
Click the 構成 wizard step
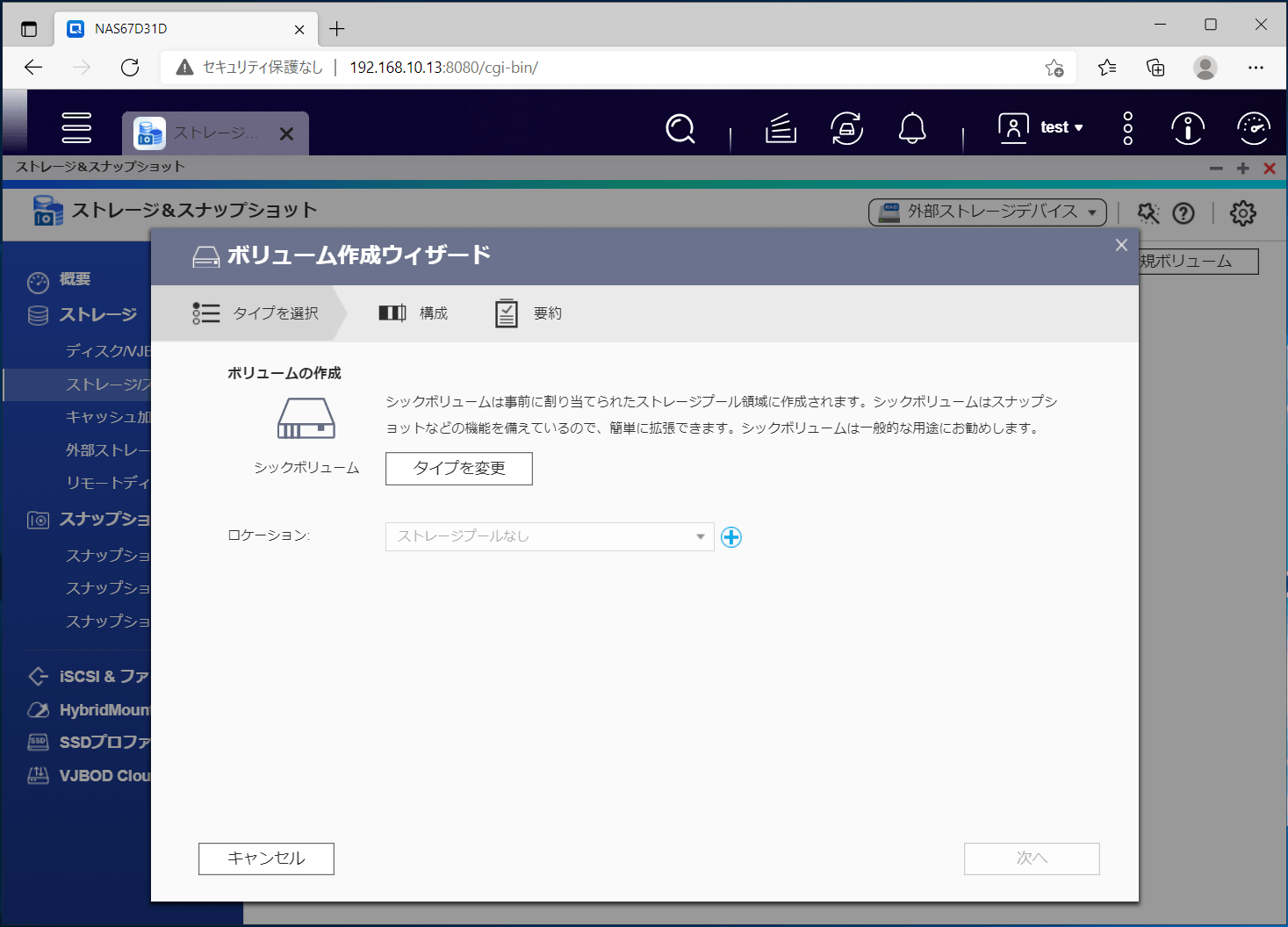click(x=414, y=313)
